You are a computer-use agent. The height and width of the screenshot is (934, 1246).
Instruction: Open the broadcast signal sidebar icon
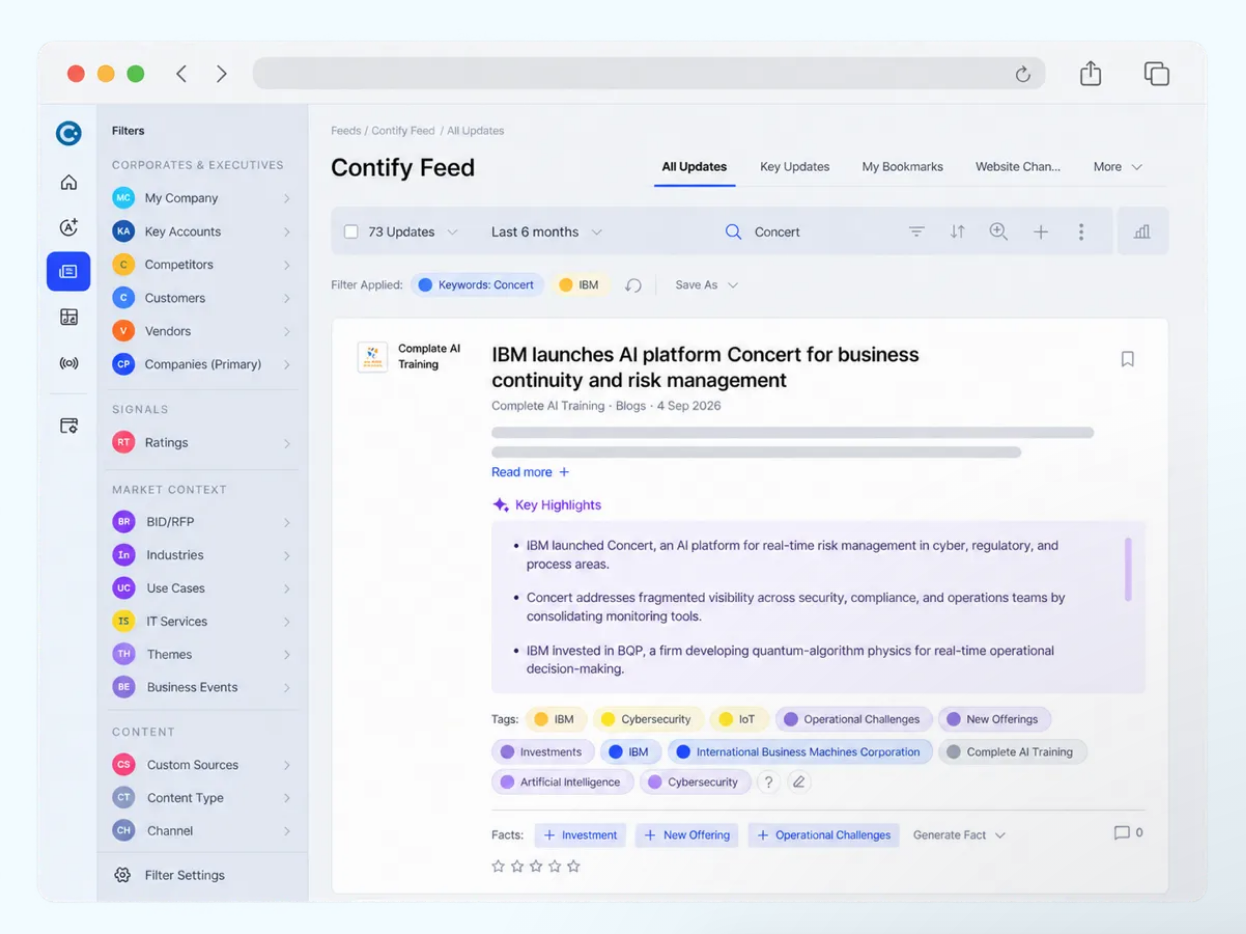(x=68, y=363)
